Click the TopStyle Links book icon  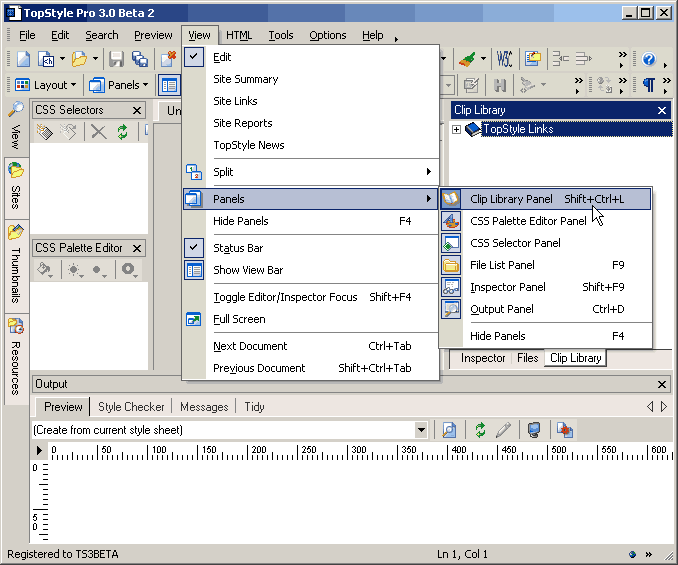pos(473,129)
